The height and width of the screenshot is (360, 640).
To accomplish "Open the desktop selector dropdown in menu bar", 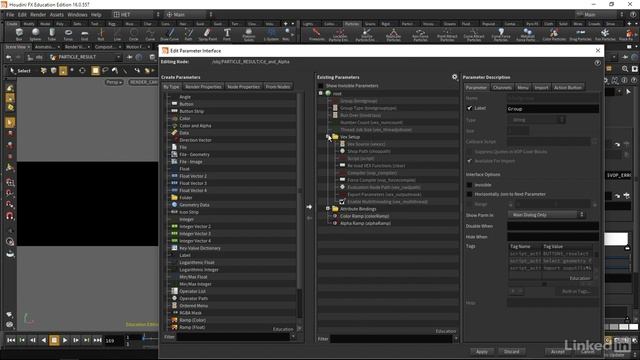I will click(137, 14).
